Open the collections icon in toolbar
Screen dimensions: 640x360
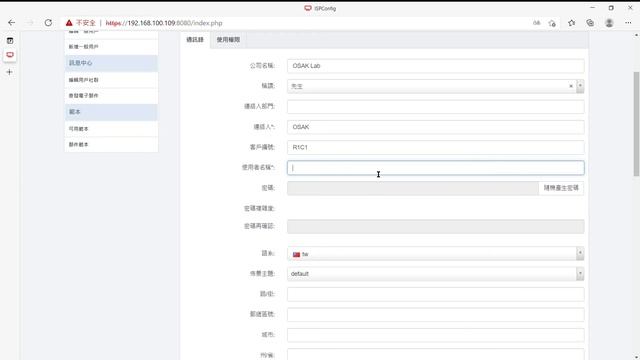pos(590,23)
